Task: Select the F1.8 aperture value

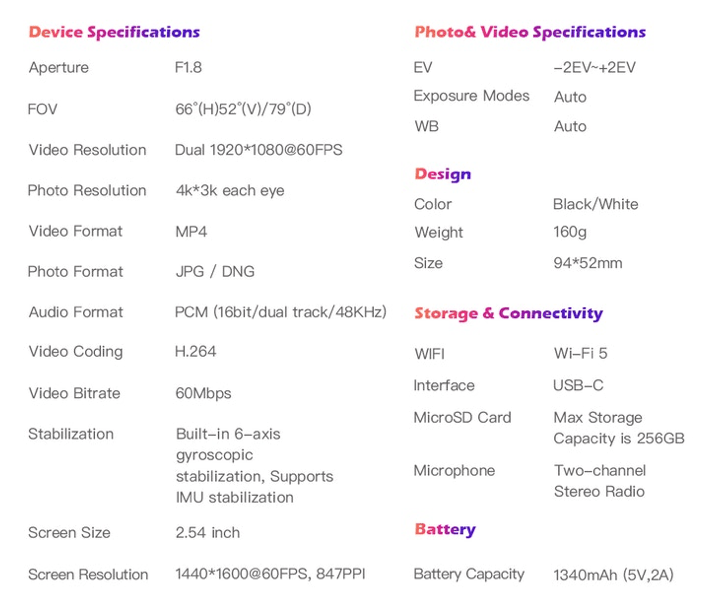Action: click(x=189, y=68)
